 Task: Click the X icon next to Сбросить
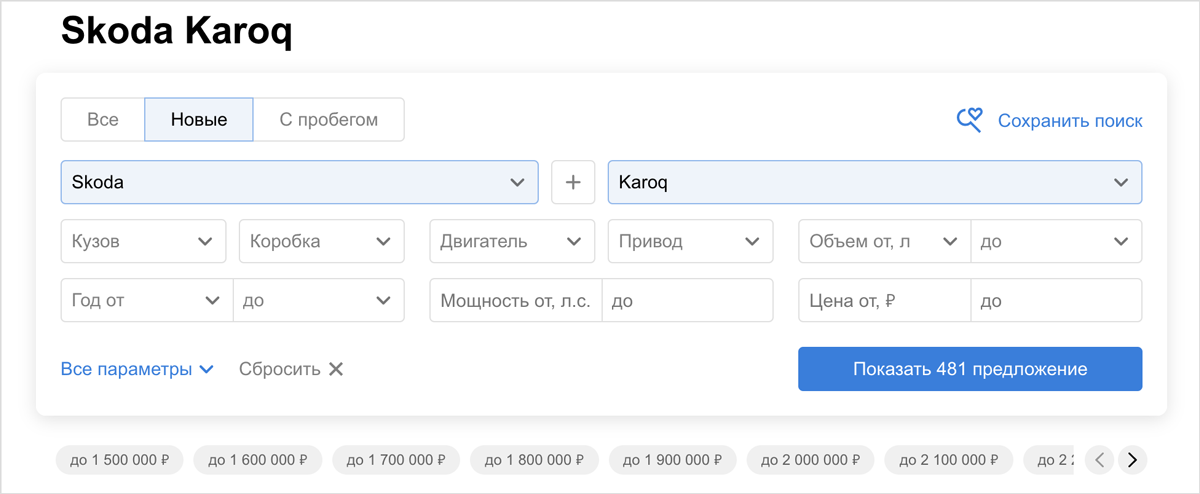pos(336,369)
